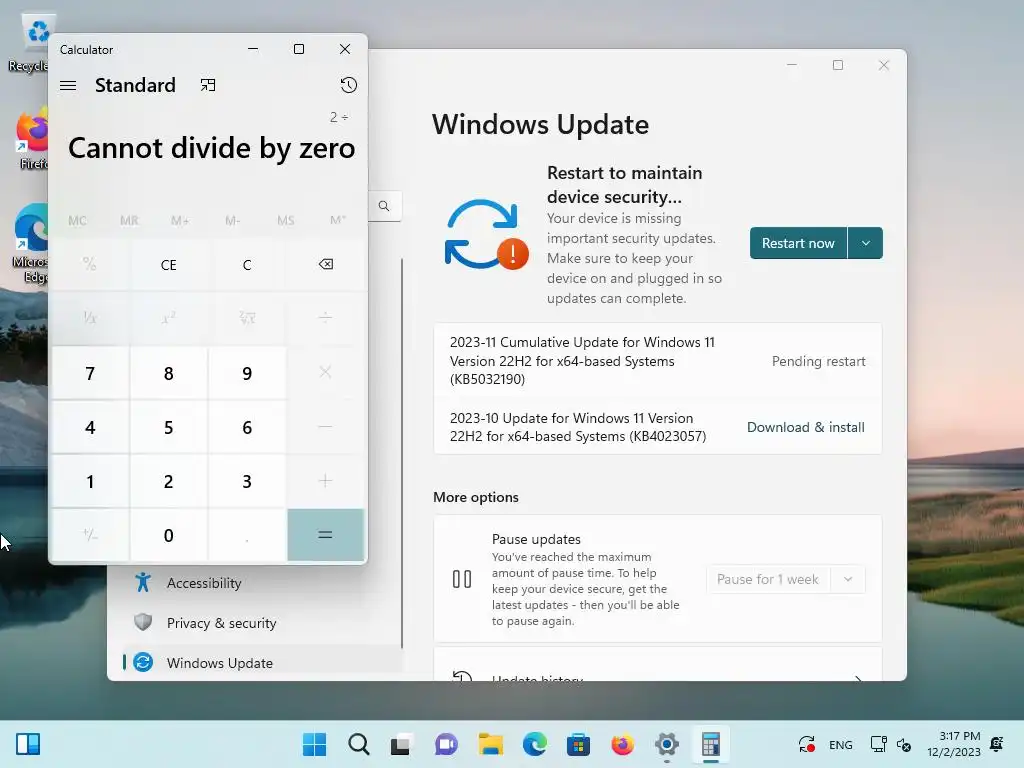Open notification bell in system tray

[997, 744]
